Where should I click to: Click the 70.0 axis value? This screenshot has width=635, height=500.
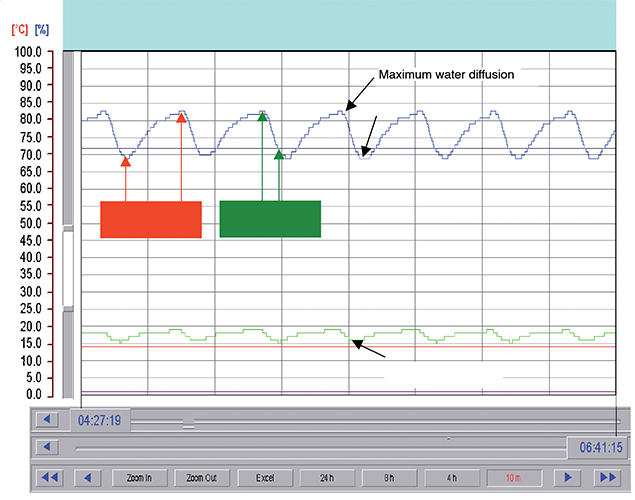click(x=30, y=155)
